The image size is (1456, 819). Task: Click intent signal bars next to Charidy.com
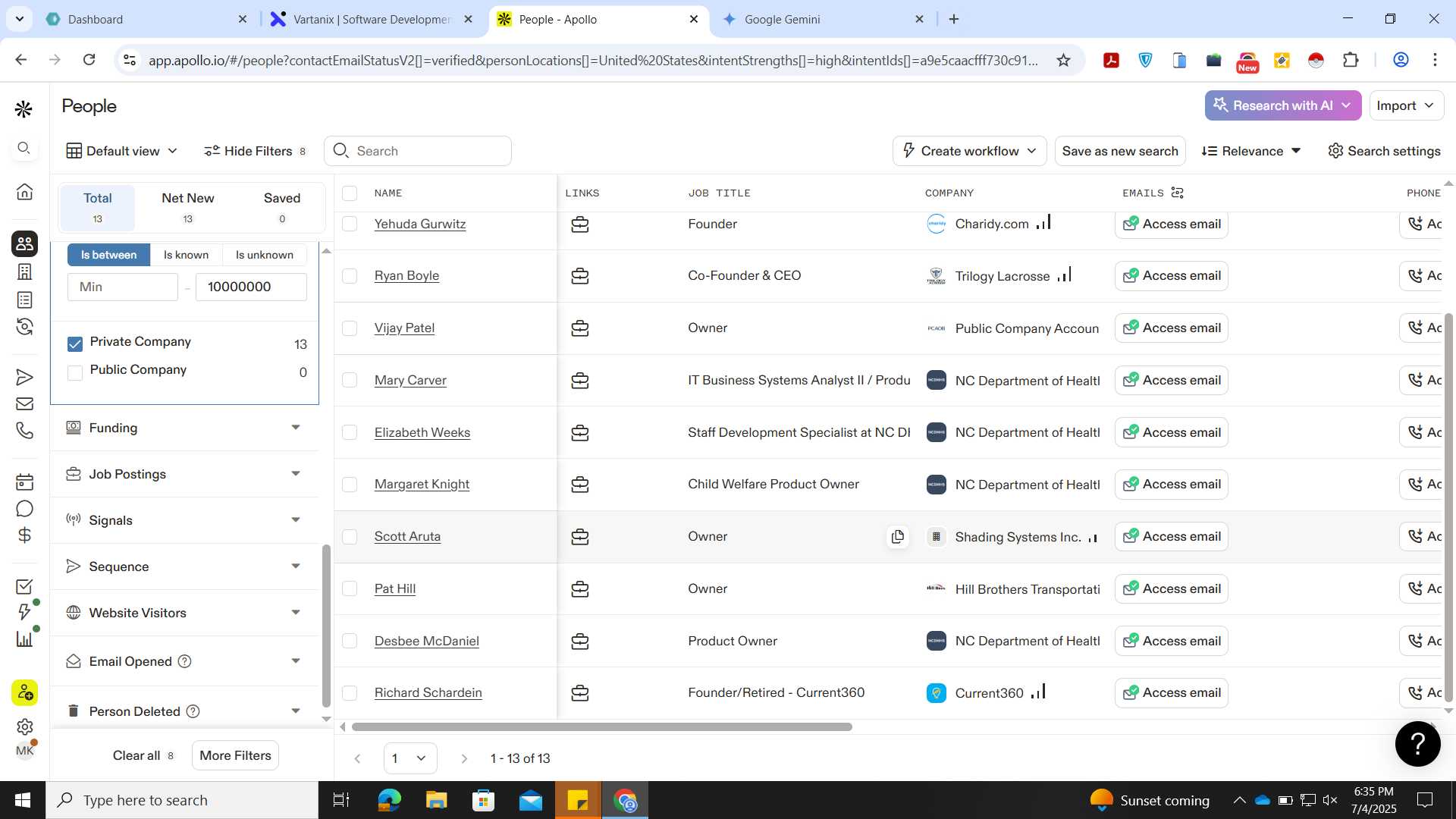point(1043,222)
